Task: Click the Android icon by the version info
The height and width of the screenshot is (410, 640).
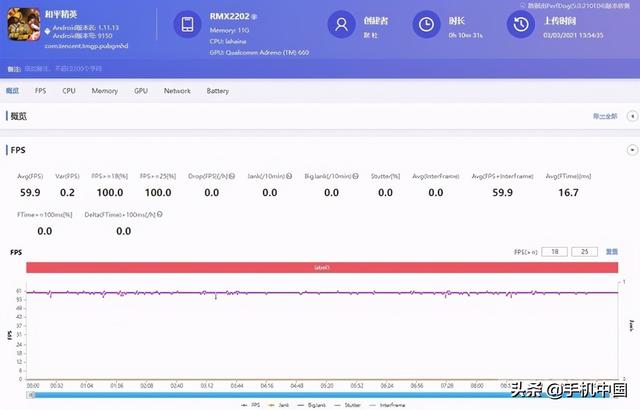Action: coord(47,31)
